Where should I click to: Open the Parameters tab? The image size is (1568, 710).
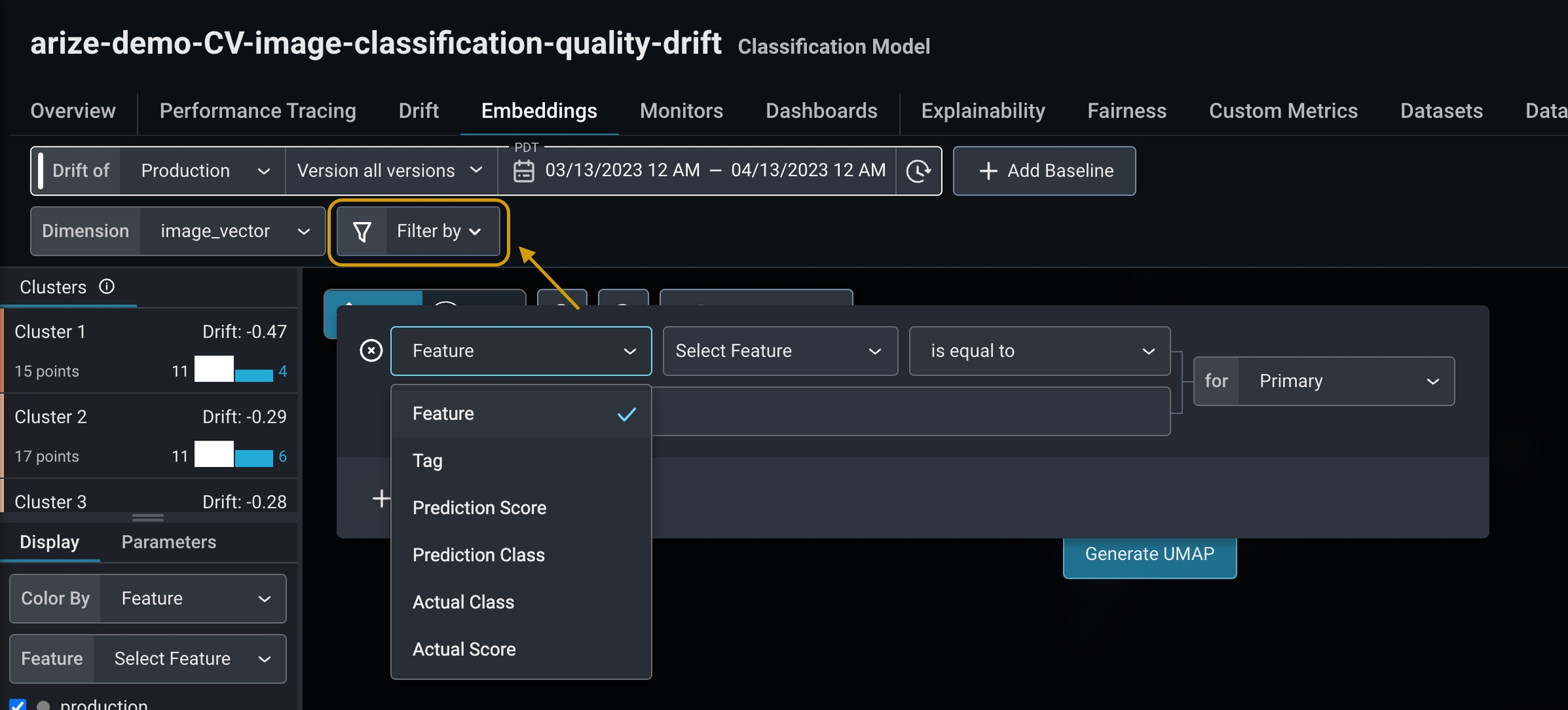pos(169,542)
